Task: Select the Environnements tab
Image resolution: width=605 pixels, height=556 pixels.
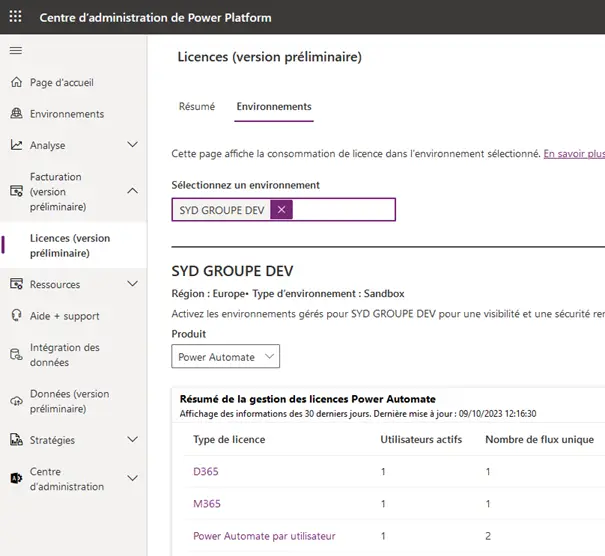Action: [x=274, y=106]
